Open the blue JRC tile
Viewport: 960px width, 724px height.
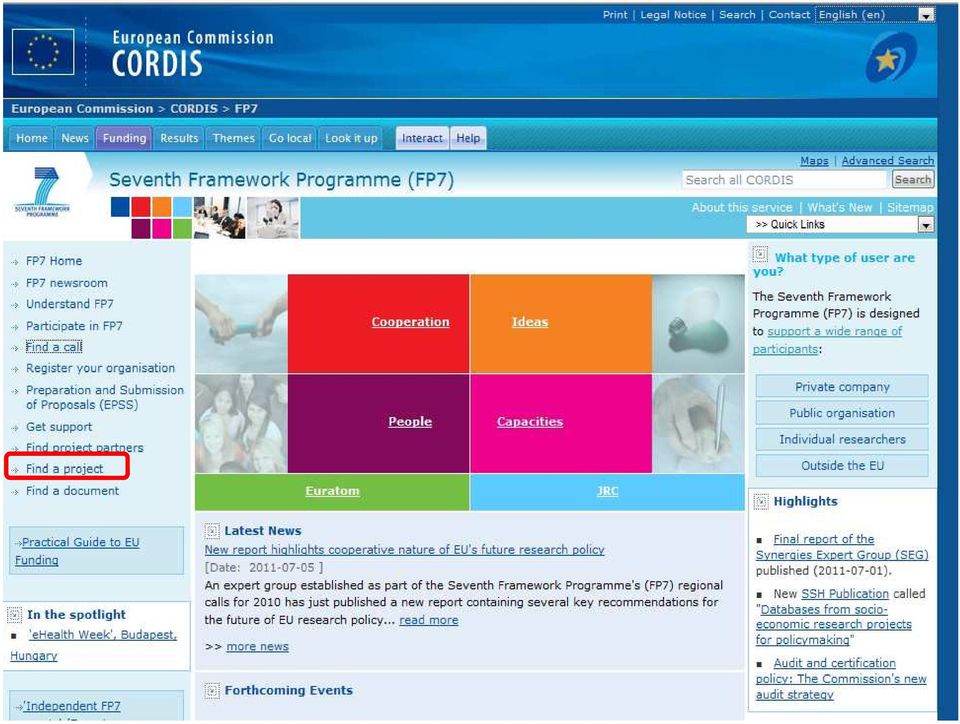coord(607,491)
